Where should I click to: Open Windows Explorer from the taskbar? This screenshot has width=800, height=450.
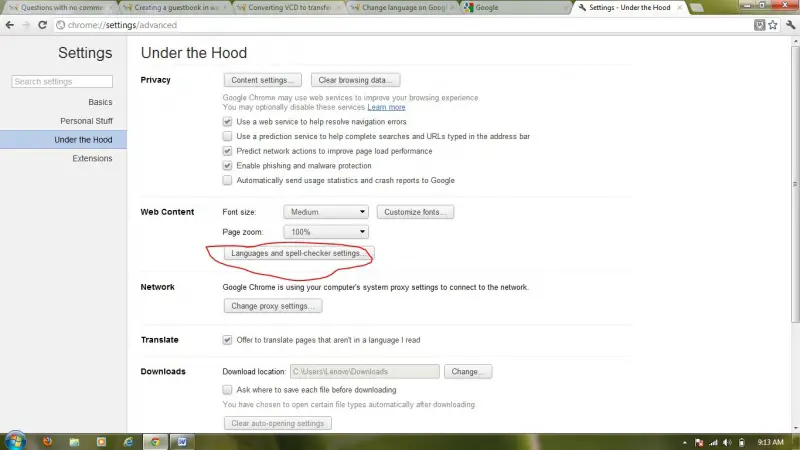(x=74, y=442)
